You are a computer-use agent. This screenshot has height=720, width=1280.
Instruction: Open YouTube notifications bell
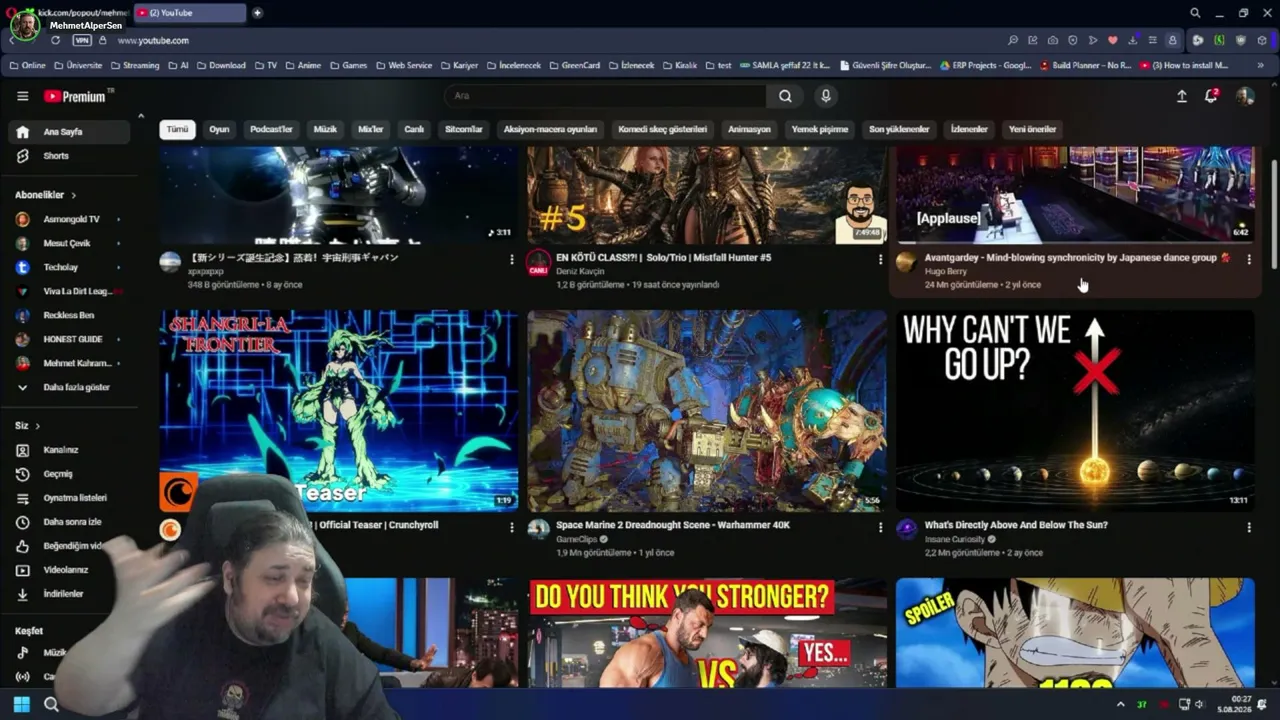(1211, 96)
